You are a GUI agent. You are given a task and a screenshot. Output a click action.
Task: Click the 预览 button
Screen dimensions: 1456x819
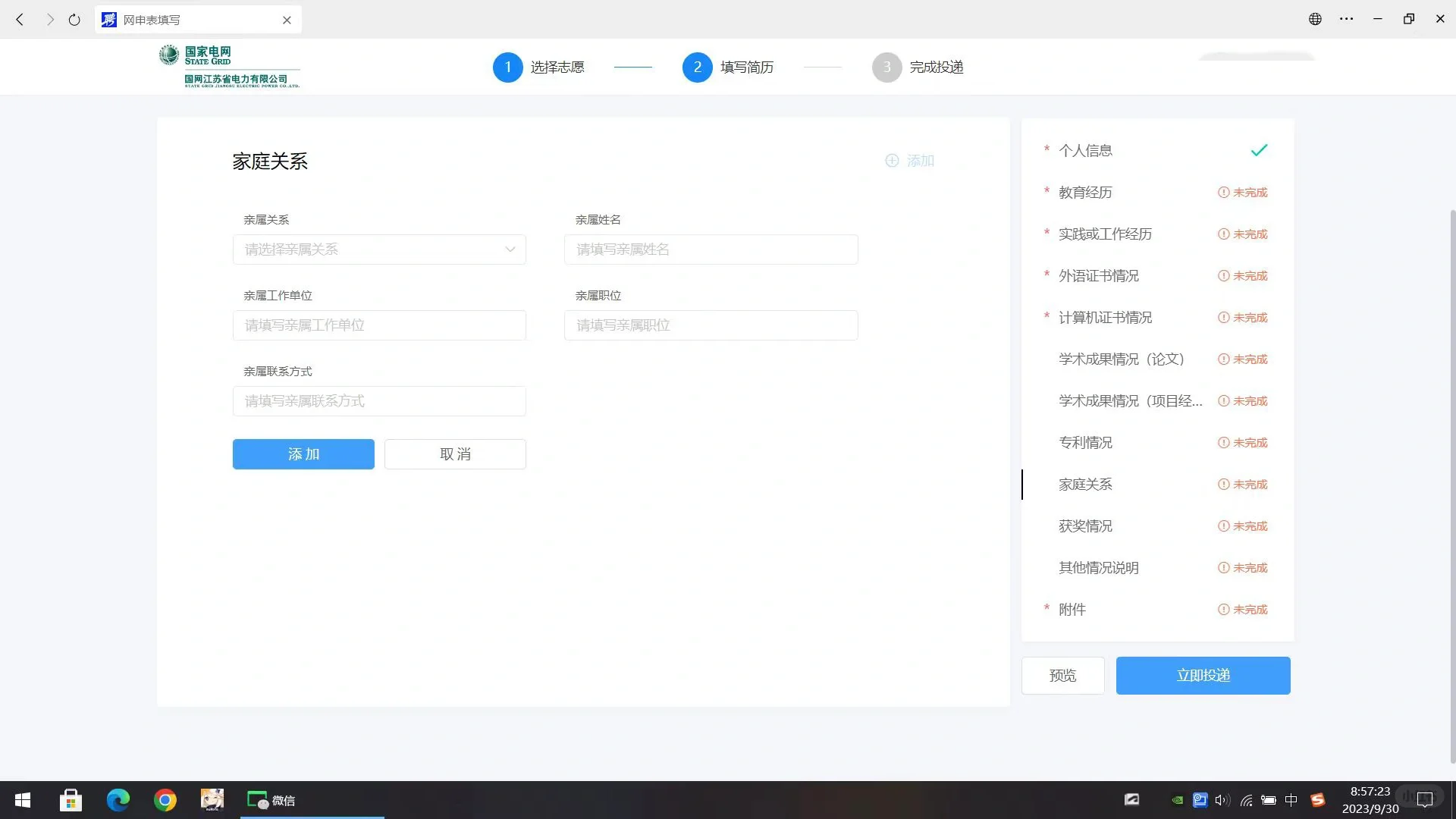1062,676
